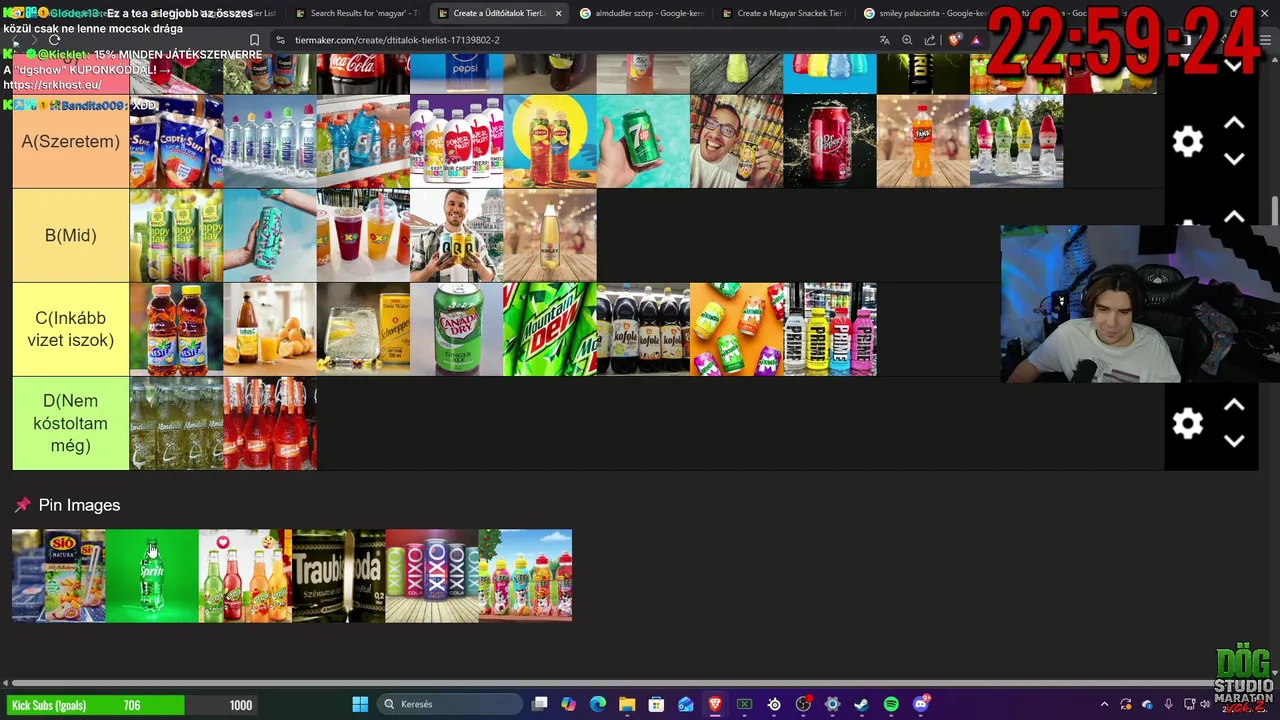Viewport: 1280px width, 720px height.
Task: Select the Schweppes image in tier C
Action: coord(363,330)
